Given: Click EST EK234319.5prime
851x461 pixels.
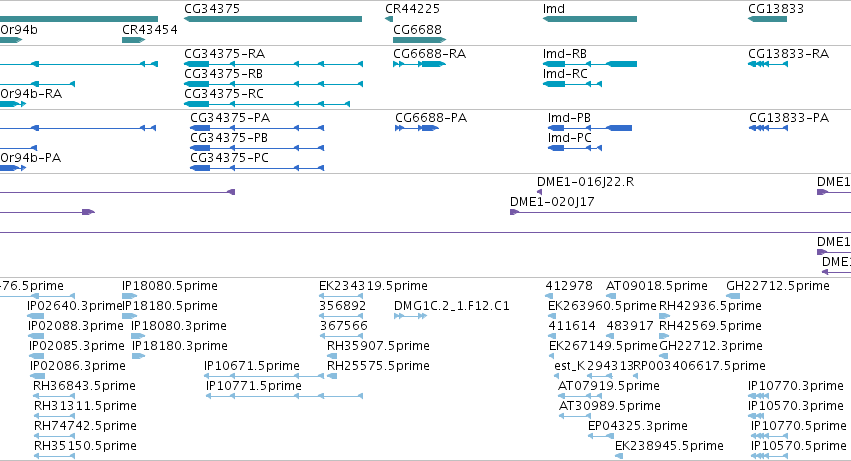Looking at the screenshot, I should coord(373,286).
